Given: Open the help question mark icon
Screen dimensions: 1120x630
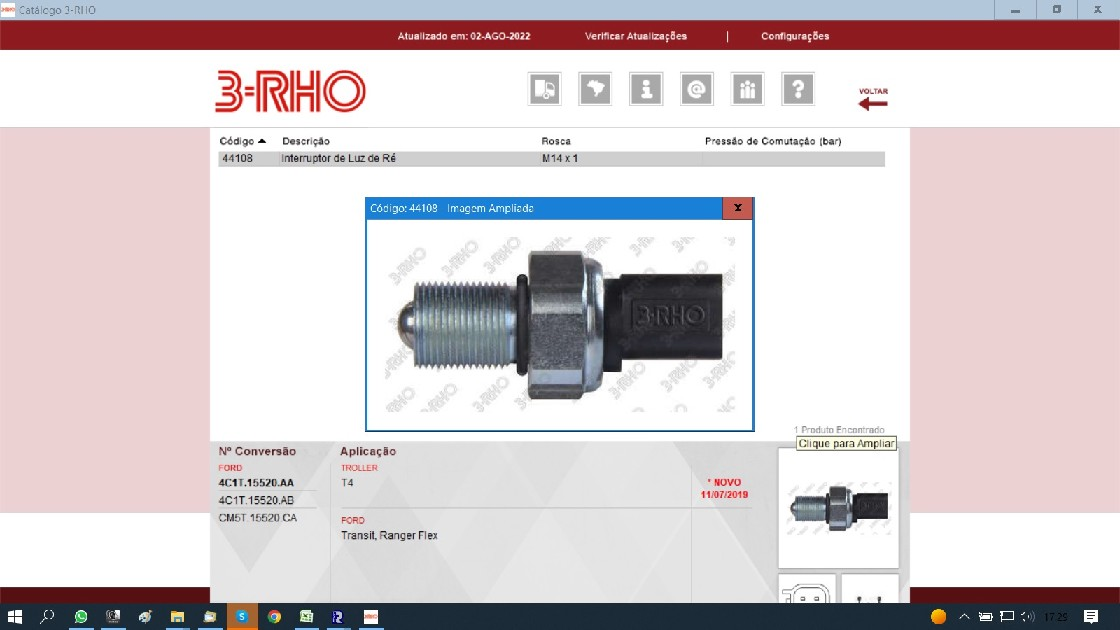Looking at the screenshot, I should (797, 89).
